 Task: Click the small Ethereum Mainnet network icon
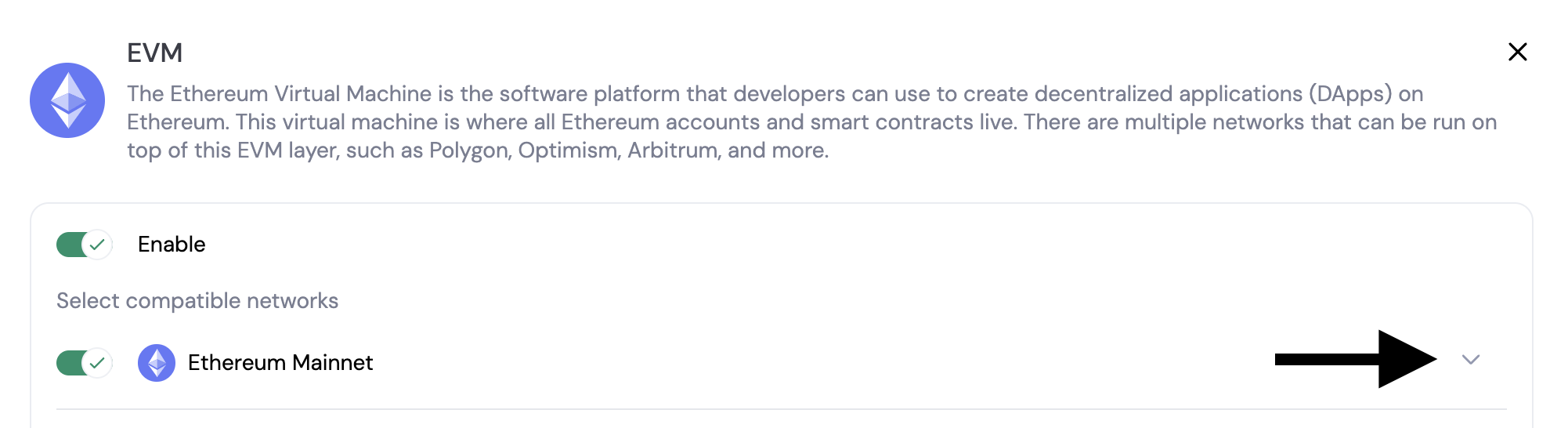tap(157, 363)
